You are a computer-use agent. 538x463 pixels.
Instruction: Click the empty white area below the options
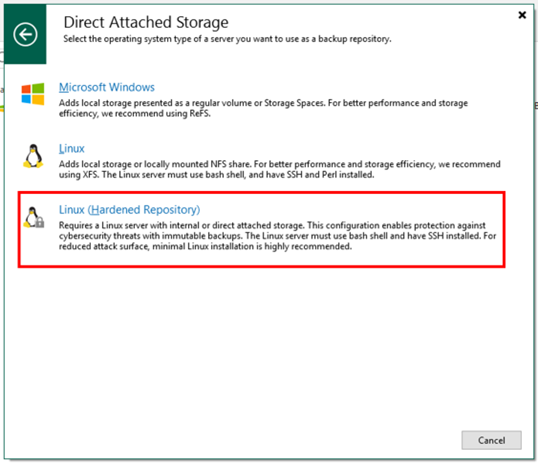click(261, 347)
